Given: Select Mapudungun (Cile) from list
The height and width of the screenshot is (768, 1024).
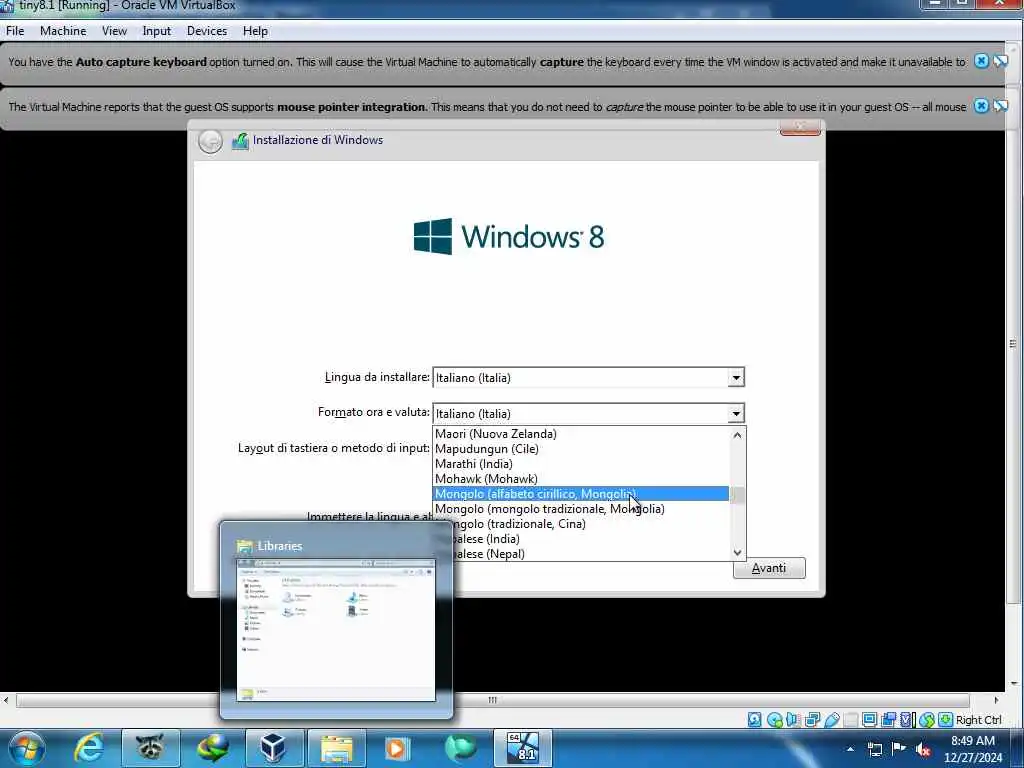Looking at the screenshot, I should 581,449.
